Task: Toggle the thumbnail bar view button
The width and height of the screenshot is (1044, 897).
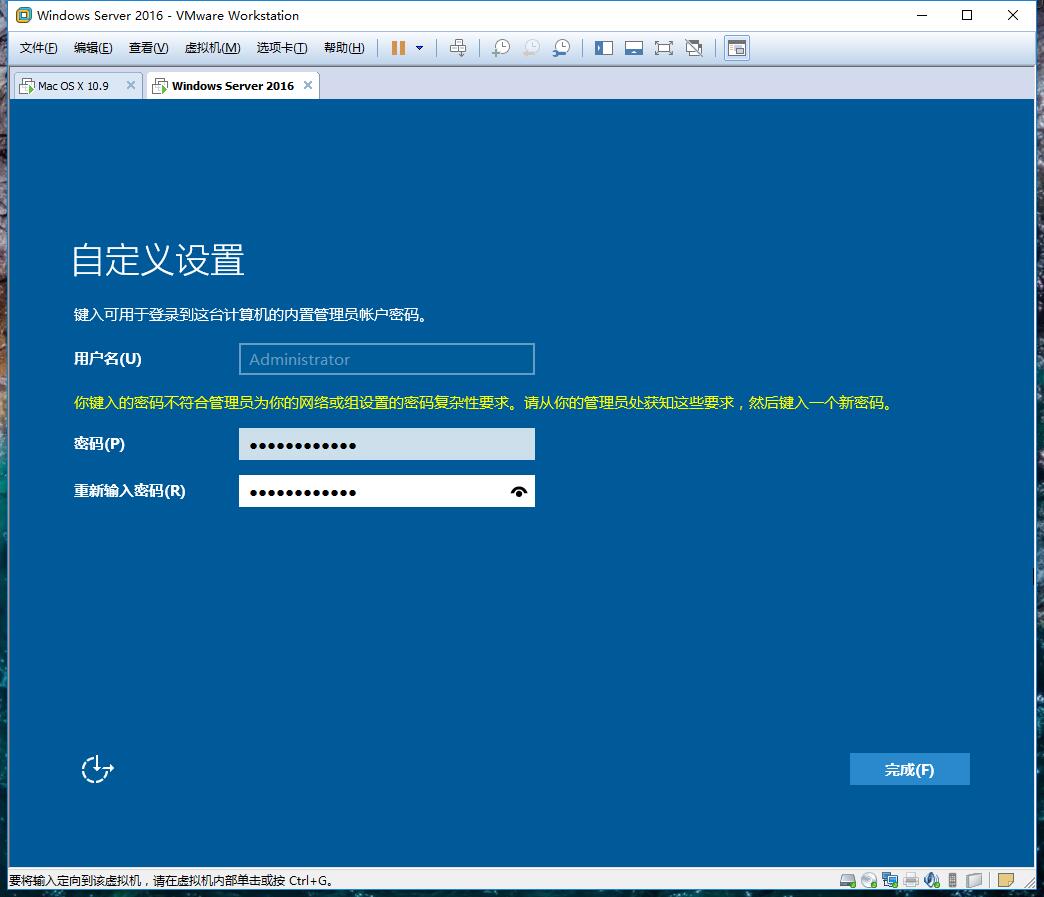Action: (x=633, y=48)
